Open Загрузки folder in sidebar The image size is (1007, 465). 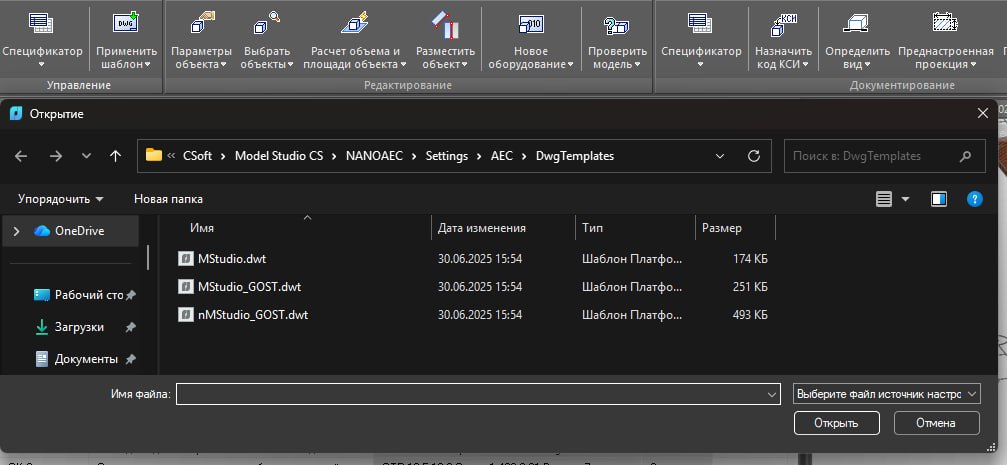tap(79, 327)
